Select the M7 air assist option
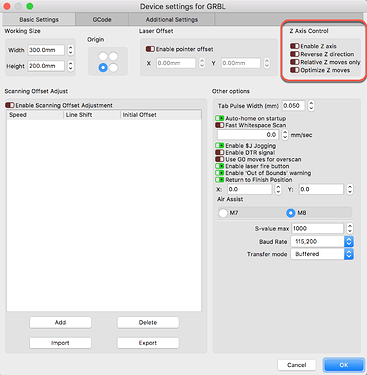The width and height of the screenshot is (367, 375). 223,213
